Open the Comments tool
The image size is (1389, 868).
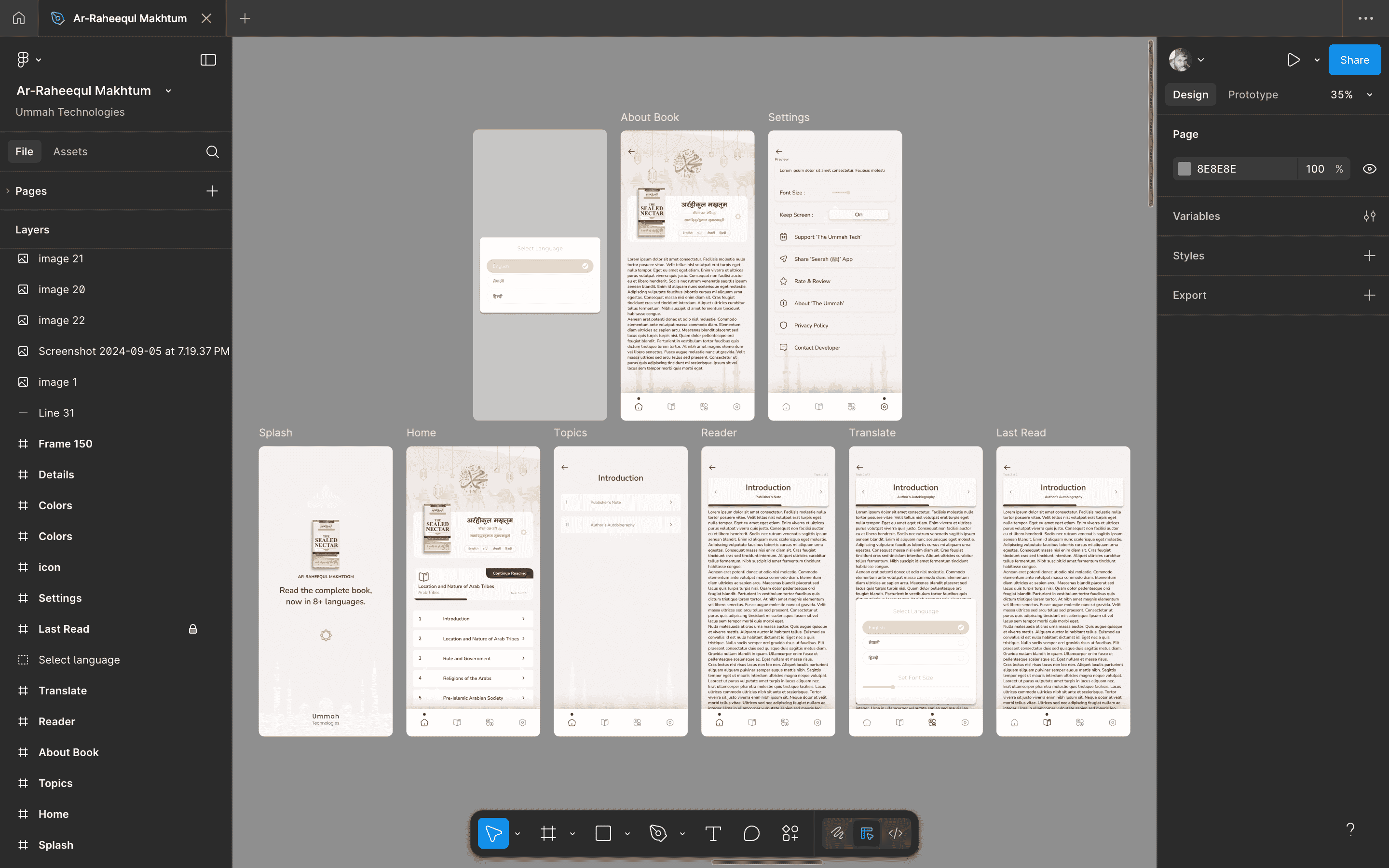click(x=751, y=833)
